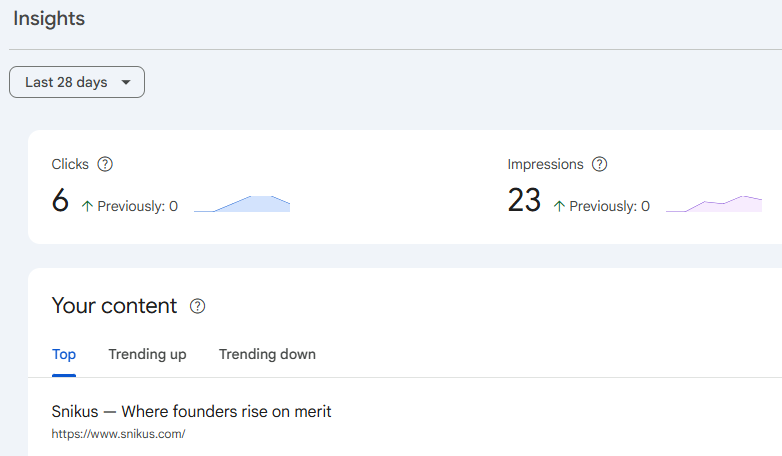This screenshot has height=456, width=782.
Task: Click the Clicks count of 6
Action: click(x=60, y=200)
